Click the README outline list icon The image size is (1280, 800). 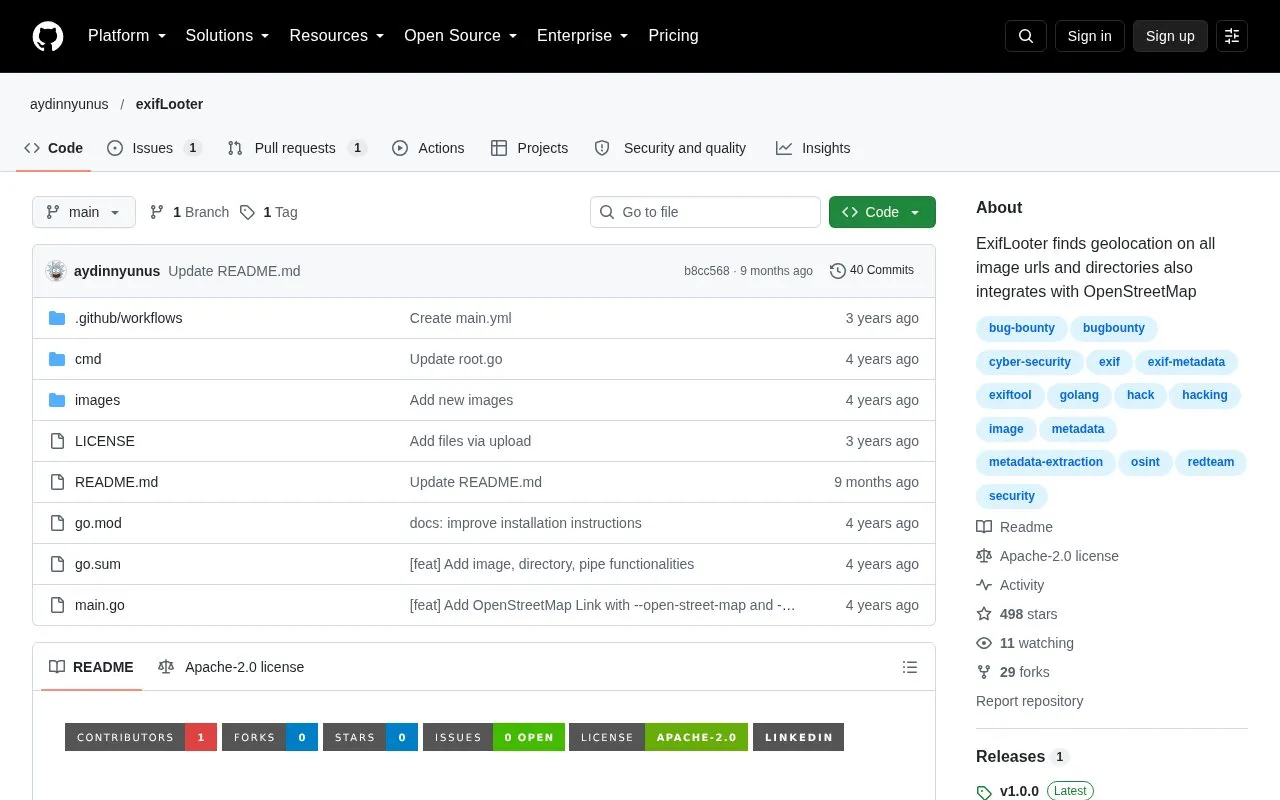[x=910, y=667]
